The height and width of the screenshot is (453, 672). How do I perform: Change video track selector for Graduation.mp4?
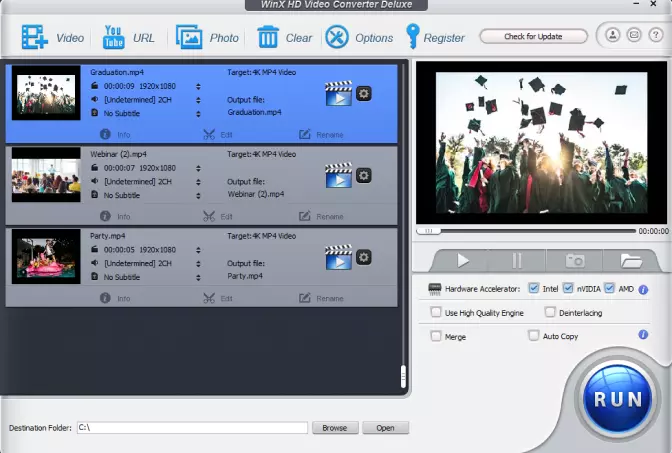pyautogui.click(x=198, y=87)
